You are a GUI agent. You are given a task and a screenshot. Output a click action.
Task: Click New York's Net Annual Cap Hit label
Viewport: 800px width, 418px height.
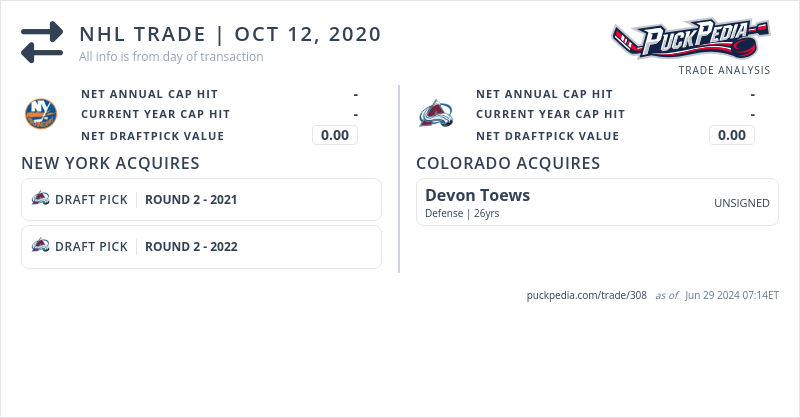coord(149,94)
